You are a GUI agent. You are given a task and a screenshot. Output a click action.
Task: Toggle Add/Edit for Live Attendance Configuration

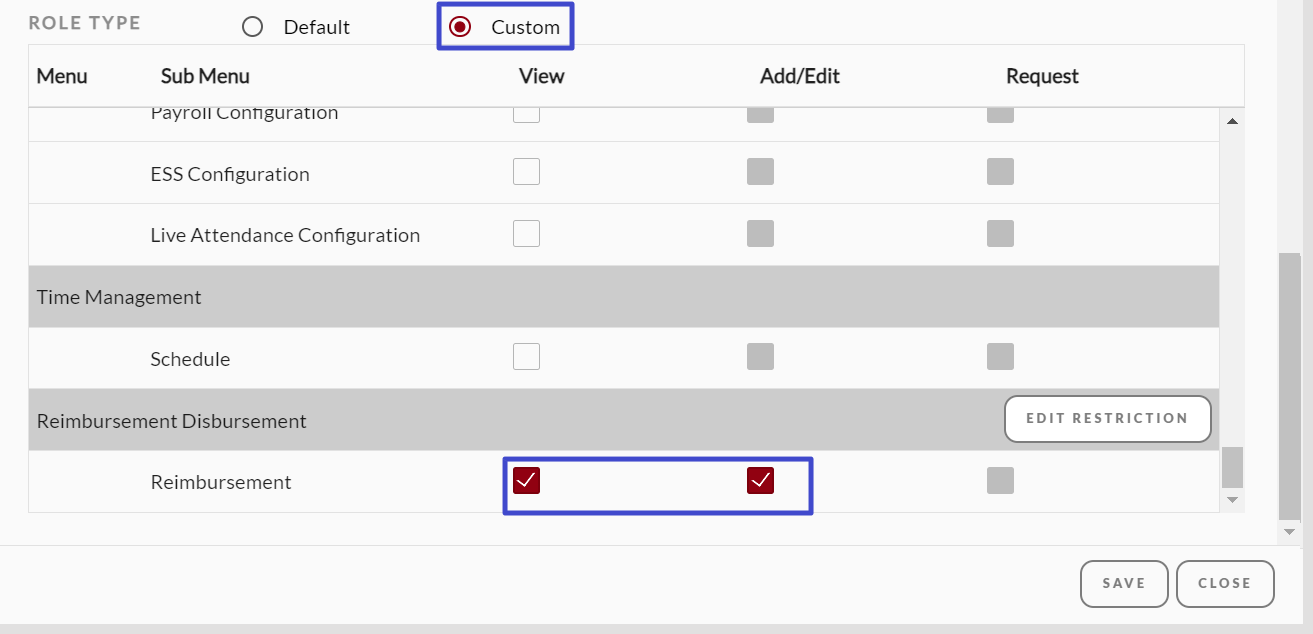(x=760, y=234)
